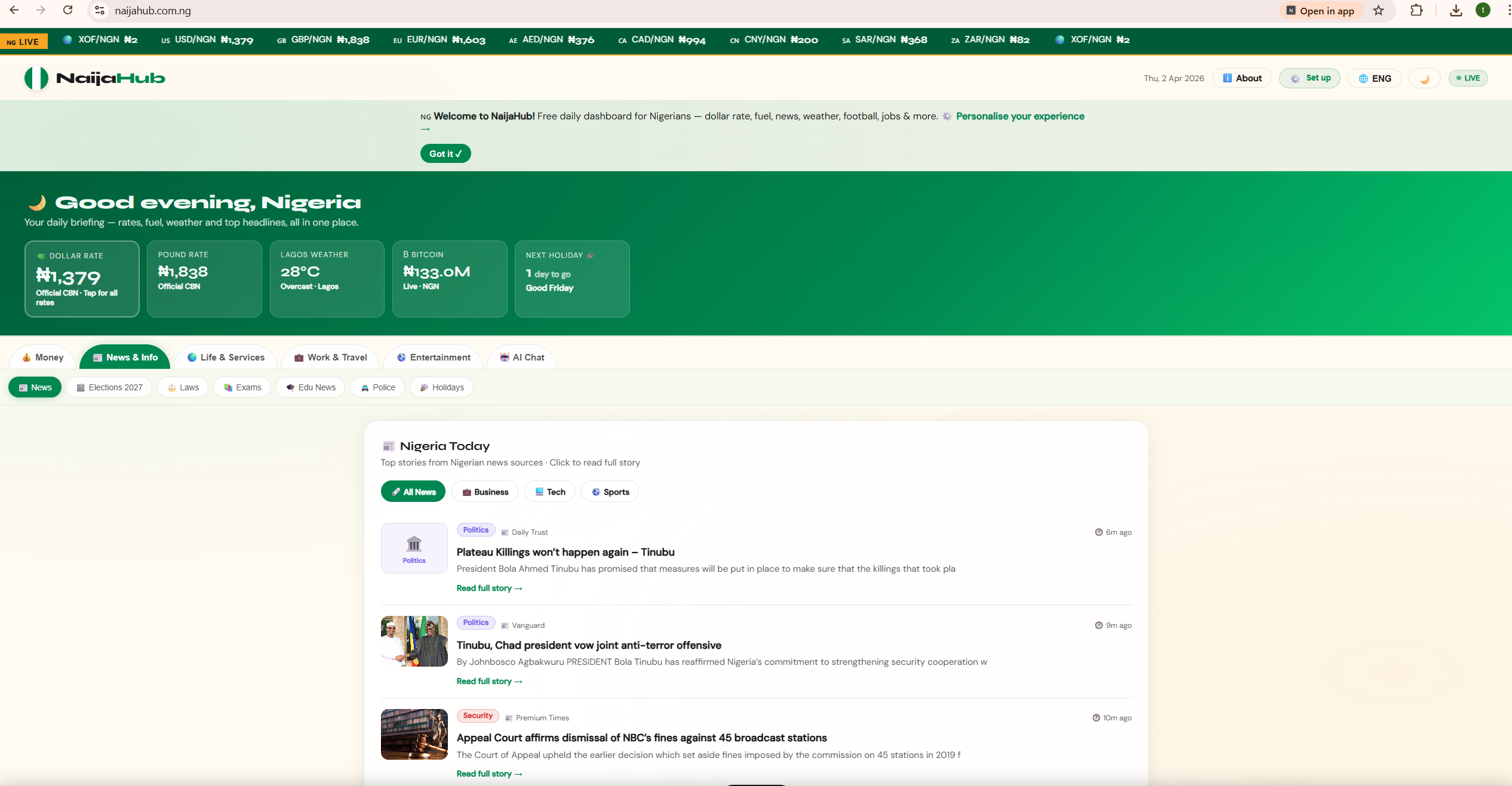Select the Elections 2027 sub-tab

point(109,387)
